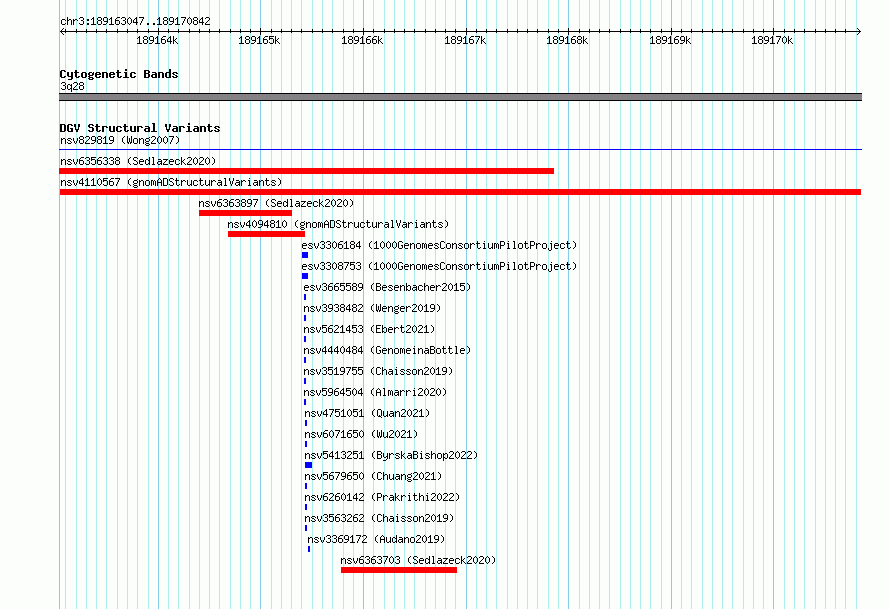Click the red bar under nsv6363897
890x609 pixels.
point(245,213)
